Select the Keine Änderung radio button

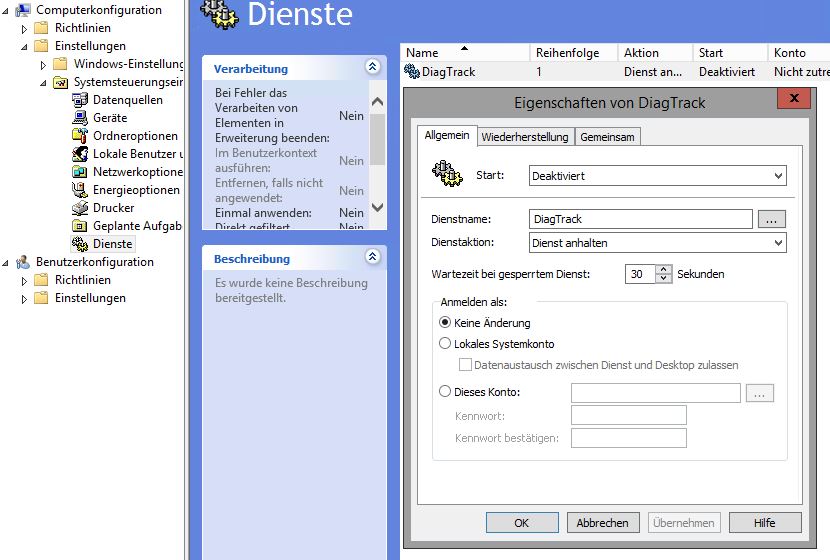pyautogui.click(x=446, y=323)
